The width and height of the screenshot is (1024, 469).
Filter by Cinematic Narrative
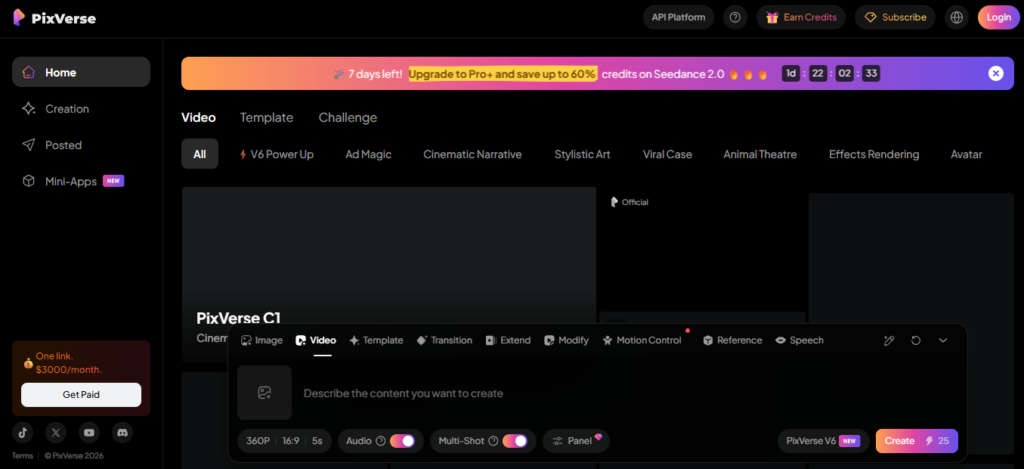pyautogui.click(x=472, y=154)
